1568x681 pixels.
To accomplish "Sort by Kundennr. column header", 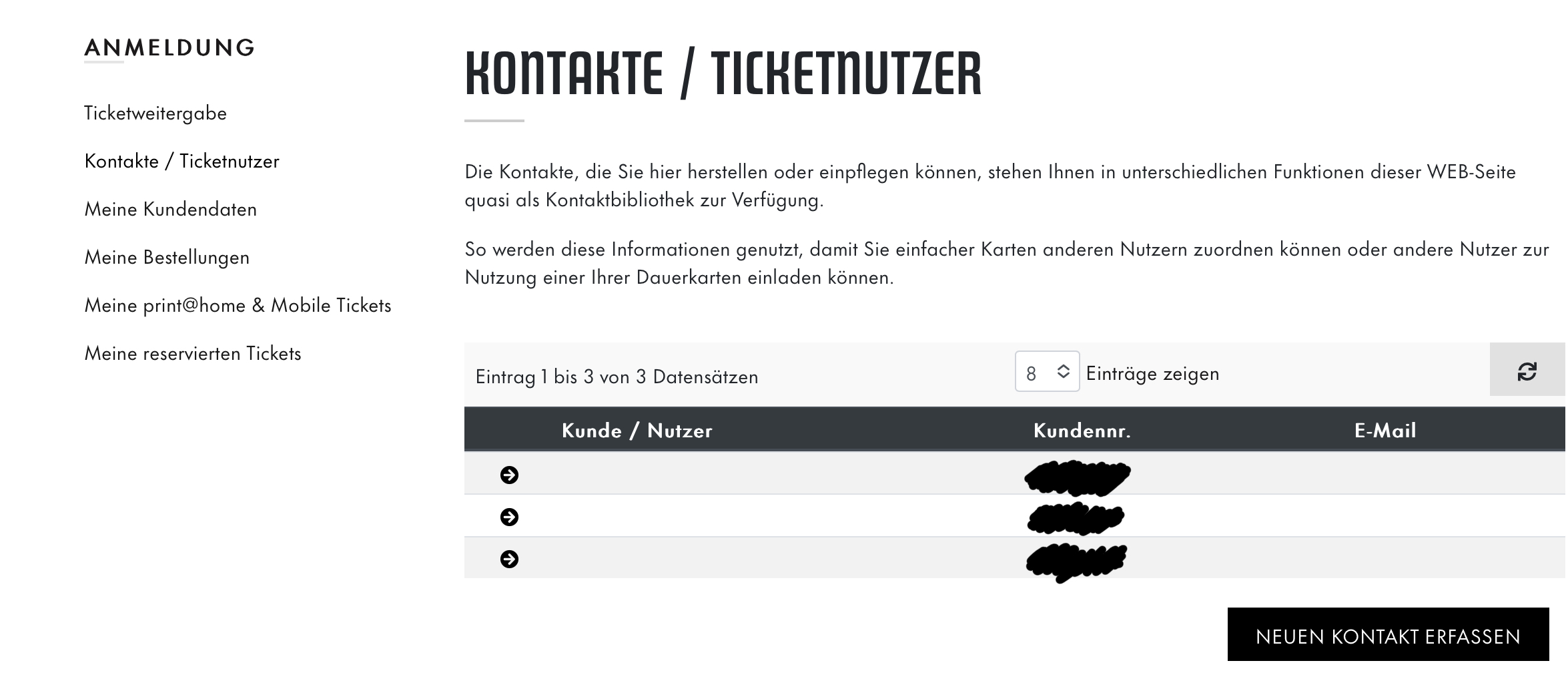I will click(1082, 430).
